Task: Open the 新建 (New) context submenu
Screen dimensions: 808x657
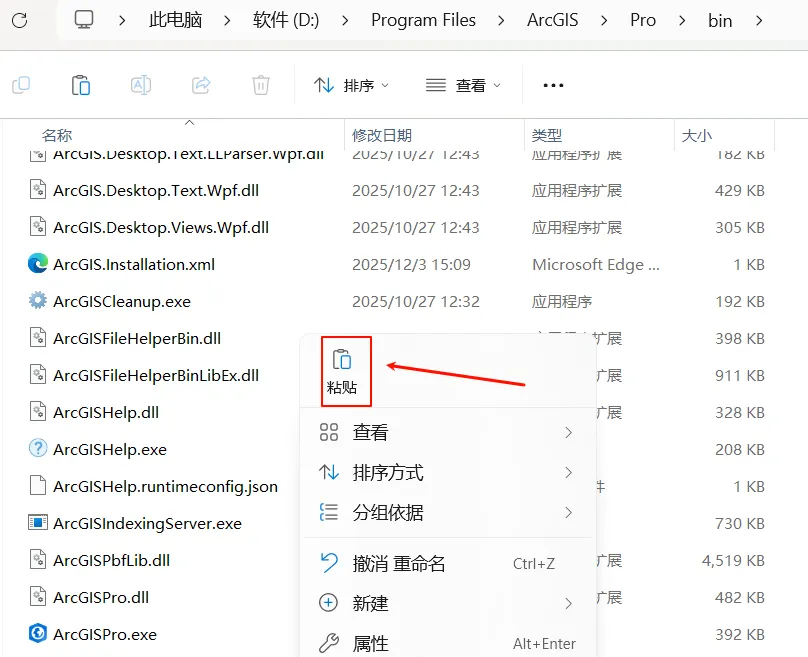Action: 447,603
